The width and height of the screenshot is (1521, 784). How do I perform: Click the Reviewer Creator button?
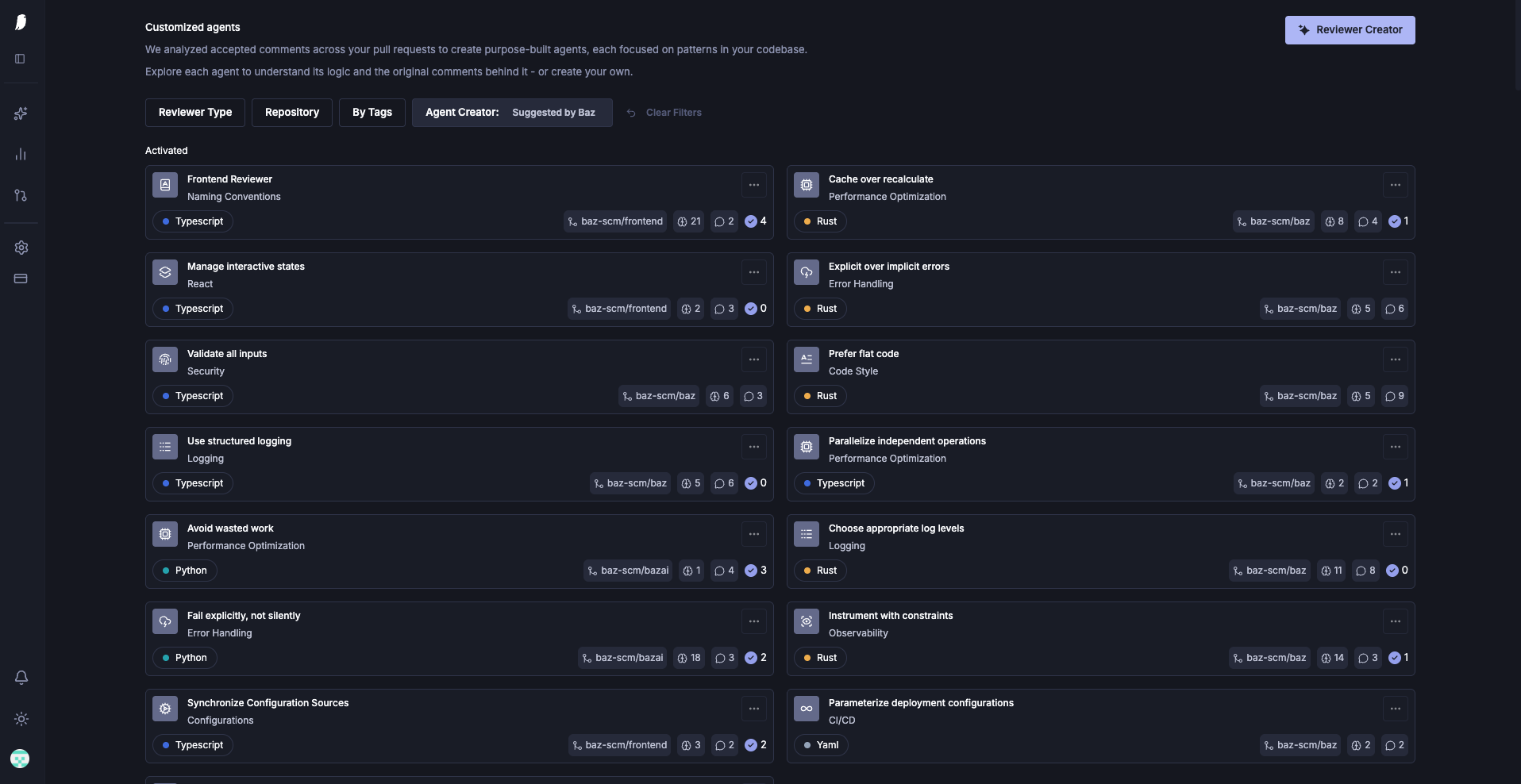click(1350, 30)
